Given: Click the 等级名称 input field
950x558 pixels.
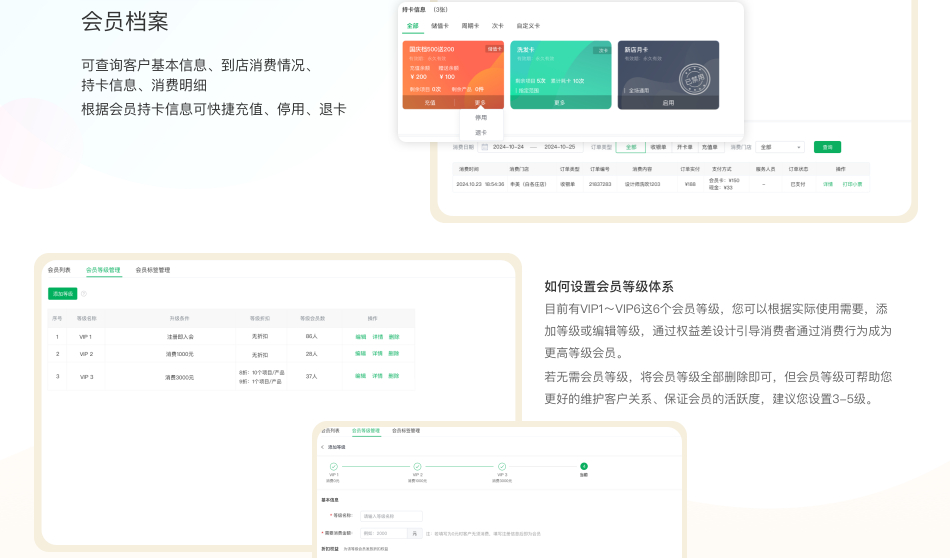Looking at the screenshot, I should pos(391,516).
